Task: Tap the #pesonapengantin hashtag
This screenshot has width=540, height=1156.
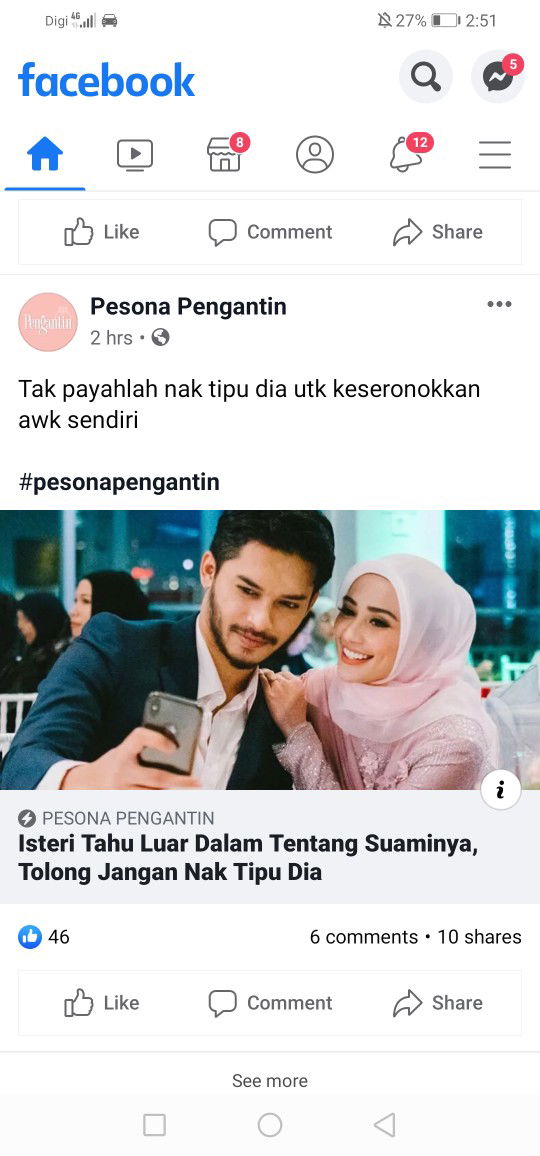Action: 119,482
